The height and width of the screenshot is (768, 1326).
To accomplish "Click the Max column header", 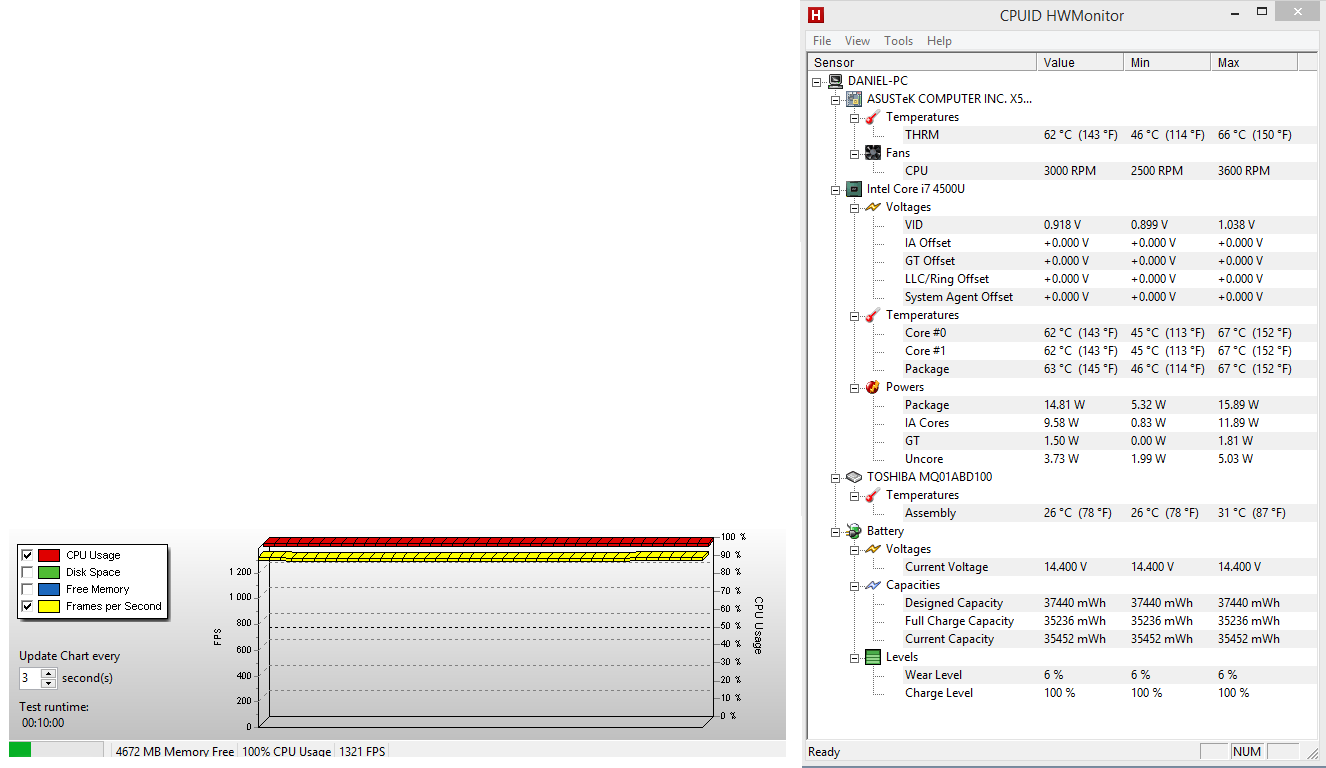I will pos(1254,62).
